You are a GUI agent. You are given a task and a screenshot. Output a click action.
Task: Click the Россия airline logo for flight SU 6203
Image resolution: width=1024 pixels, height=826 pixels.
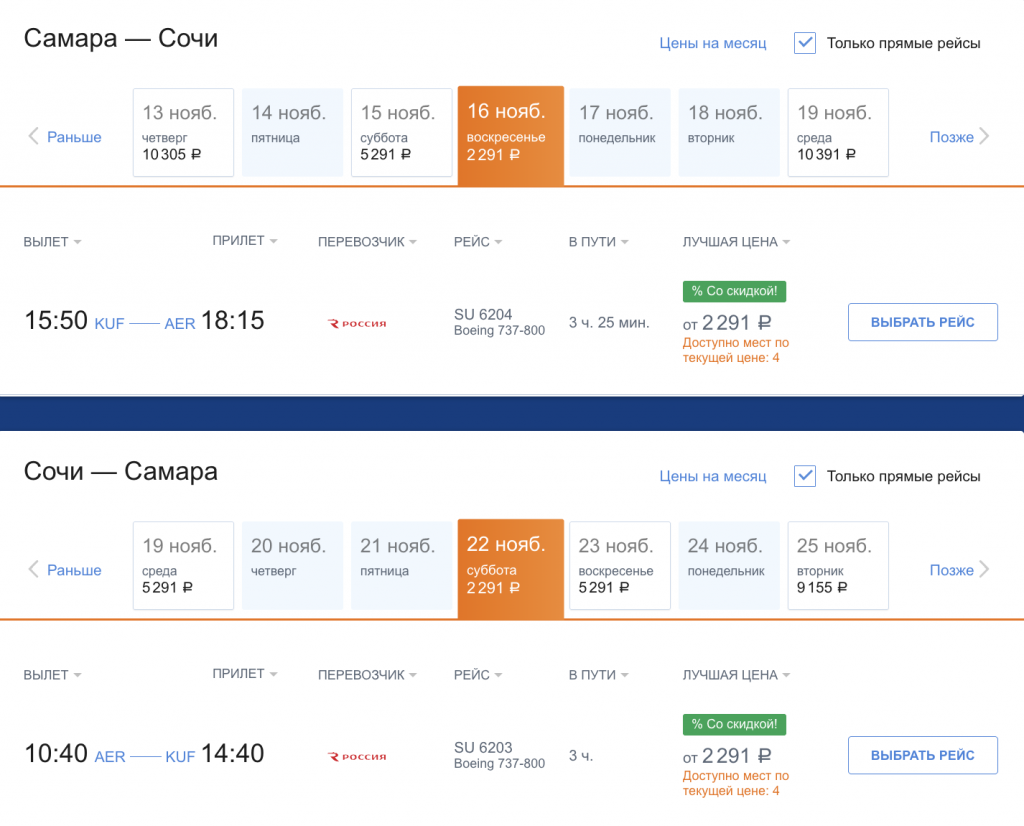[357, 757]
